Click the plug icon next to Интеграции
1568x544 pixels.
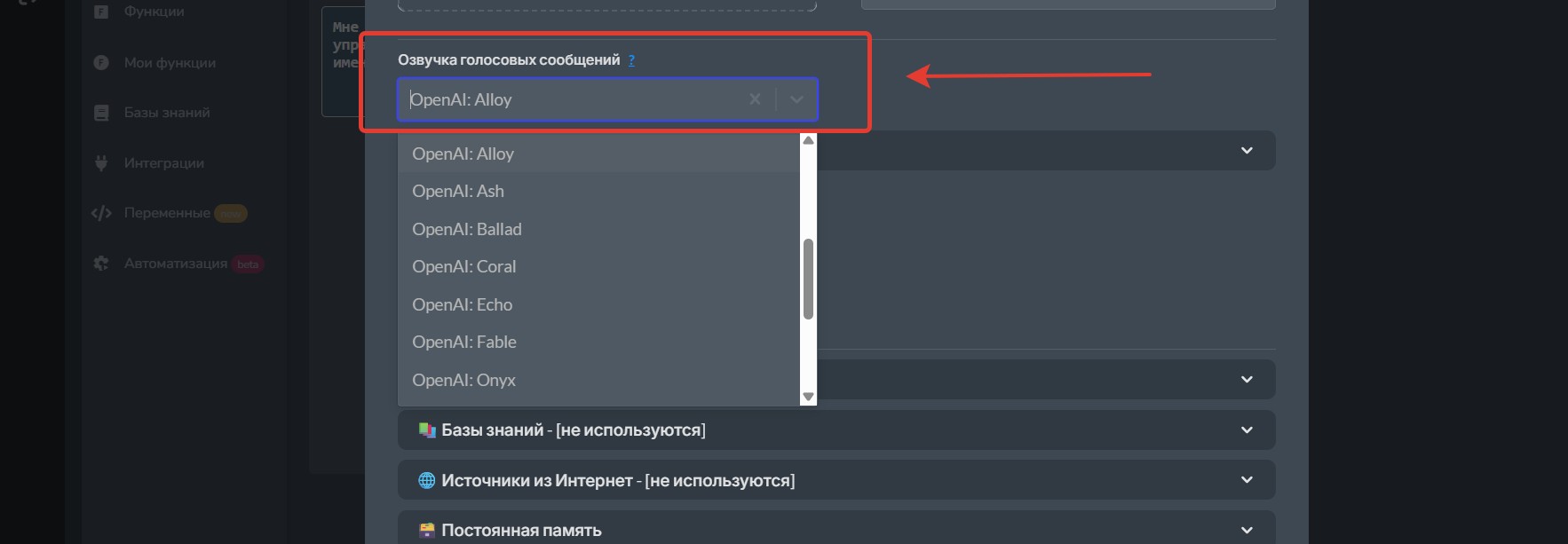click(x=101, y=163)
